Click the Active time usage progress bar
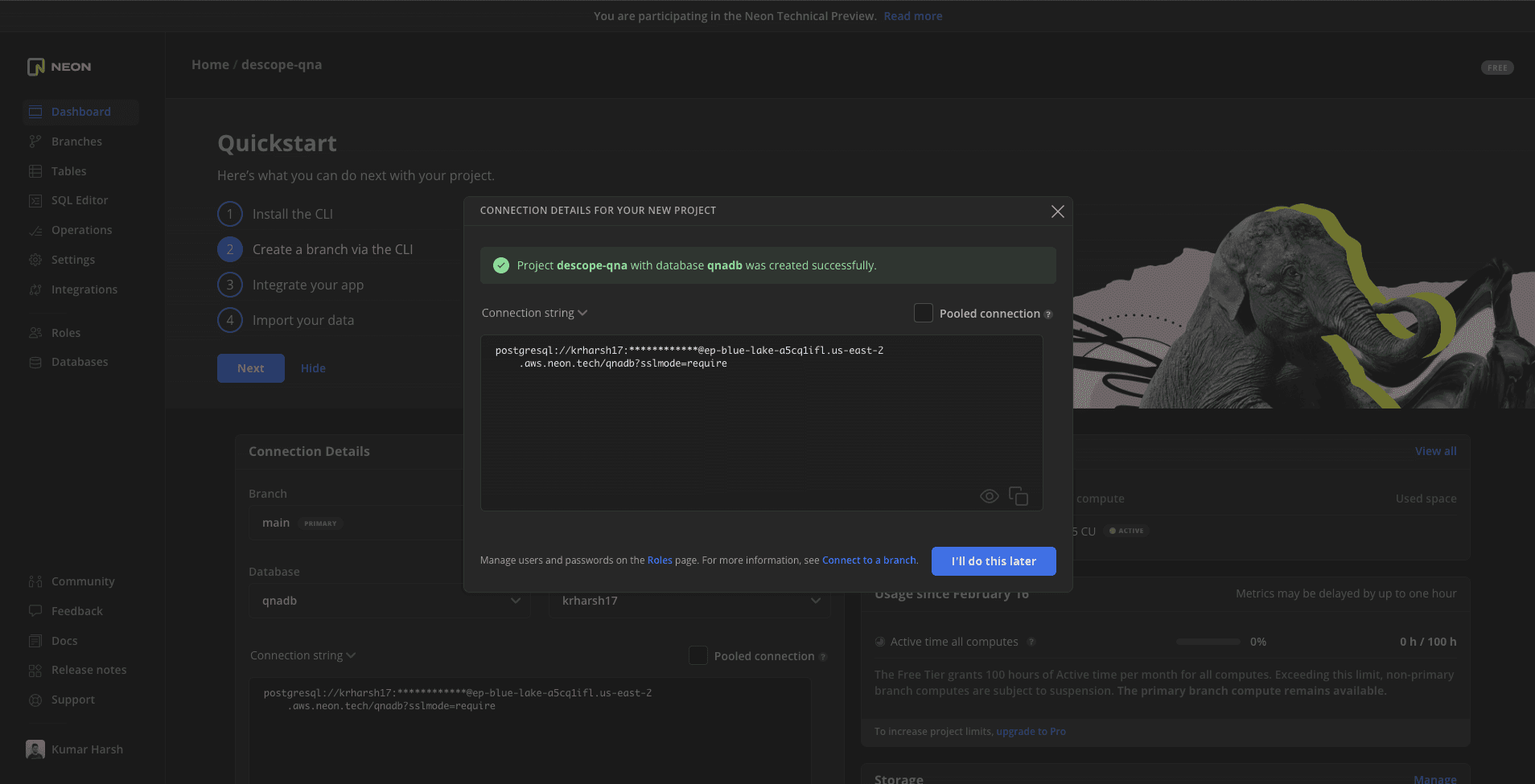Viewport: 1535px width, 784px height. click(1208, 641)
